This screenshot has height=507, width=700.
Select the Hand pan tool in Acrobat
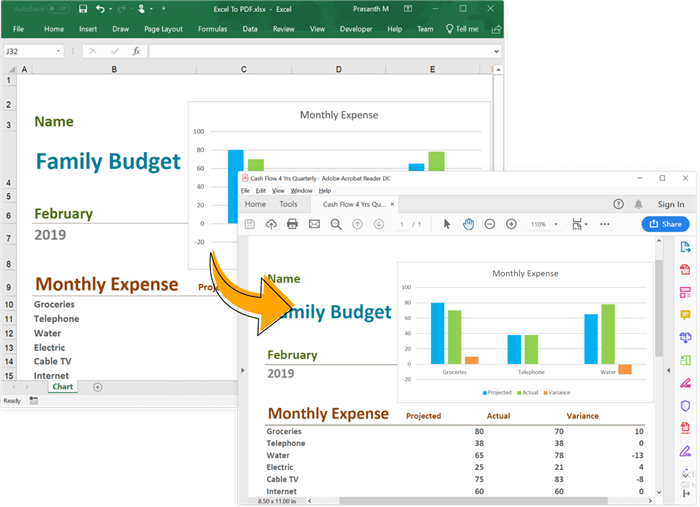(469, 224)
